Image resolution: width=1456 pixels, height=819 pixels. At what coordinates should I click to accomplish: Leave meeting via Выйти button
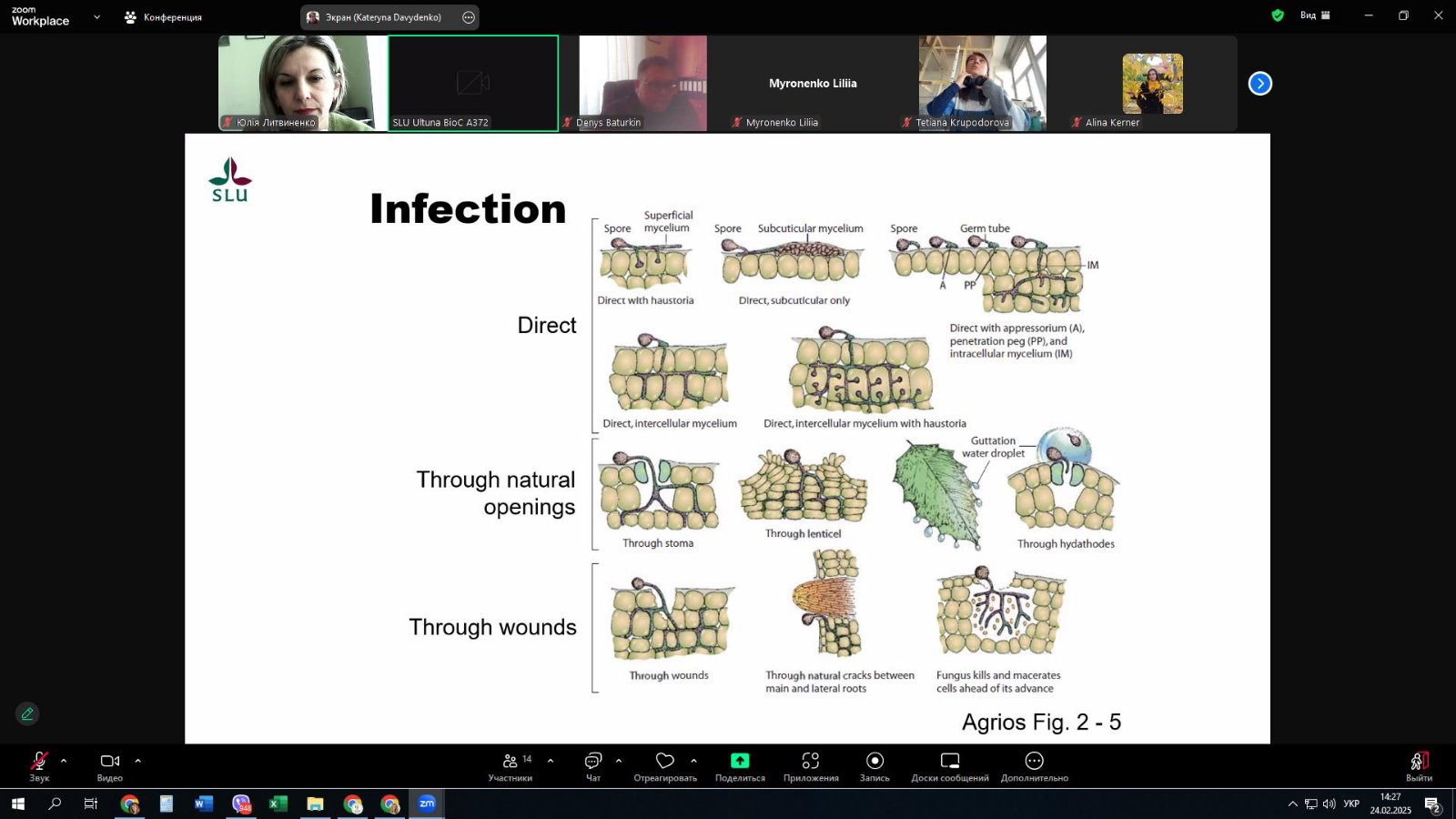click(x=1419, y=765)
